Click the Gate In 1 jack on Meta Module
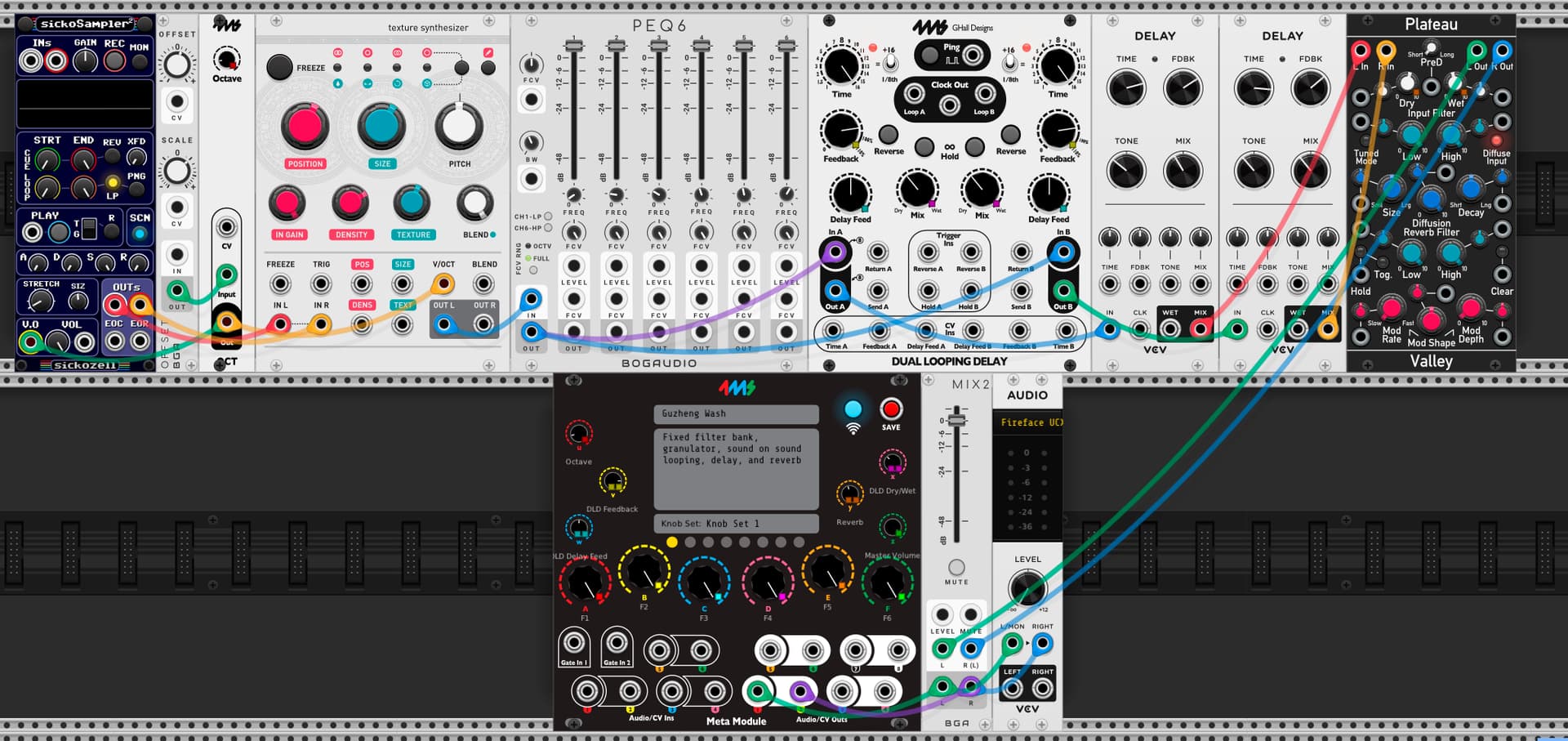The width and height of the screenshot is (1568, 741). (x=572, y=643)
